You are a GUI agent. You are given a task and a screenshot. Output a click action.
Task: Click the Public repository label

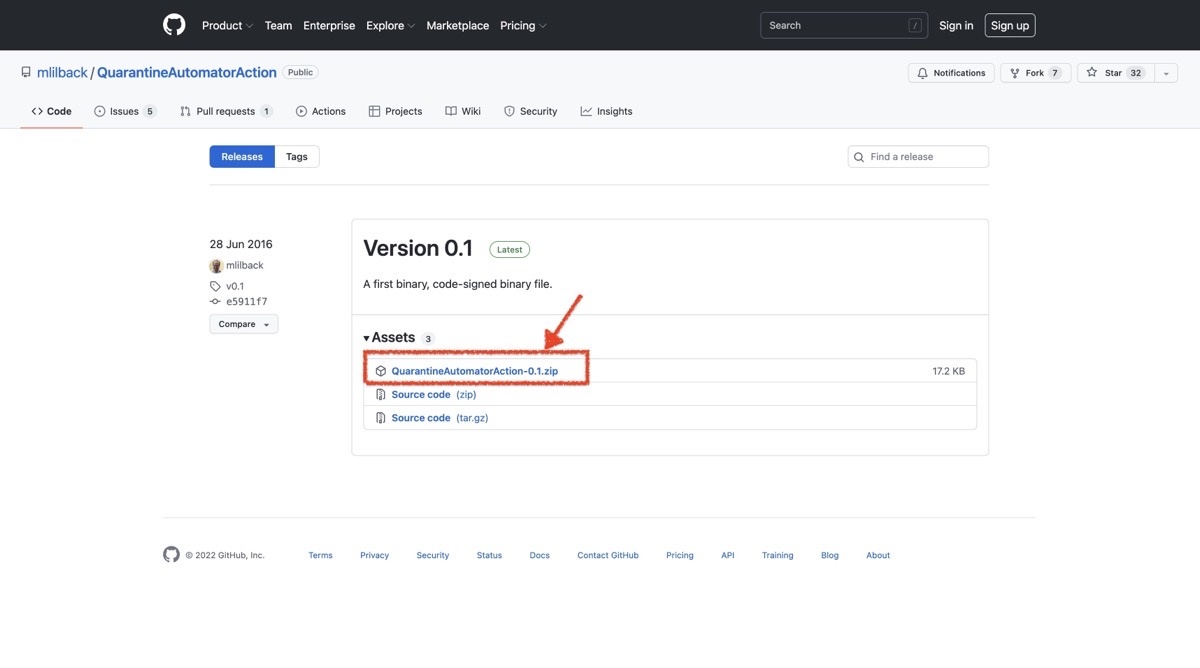pyautogui.click(x=300, y=72)
